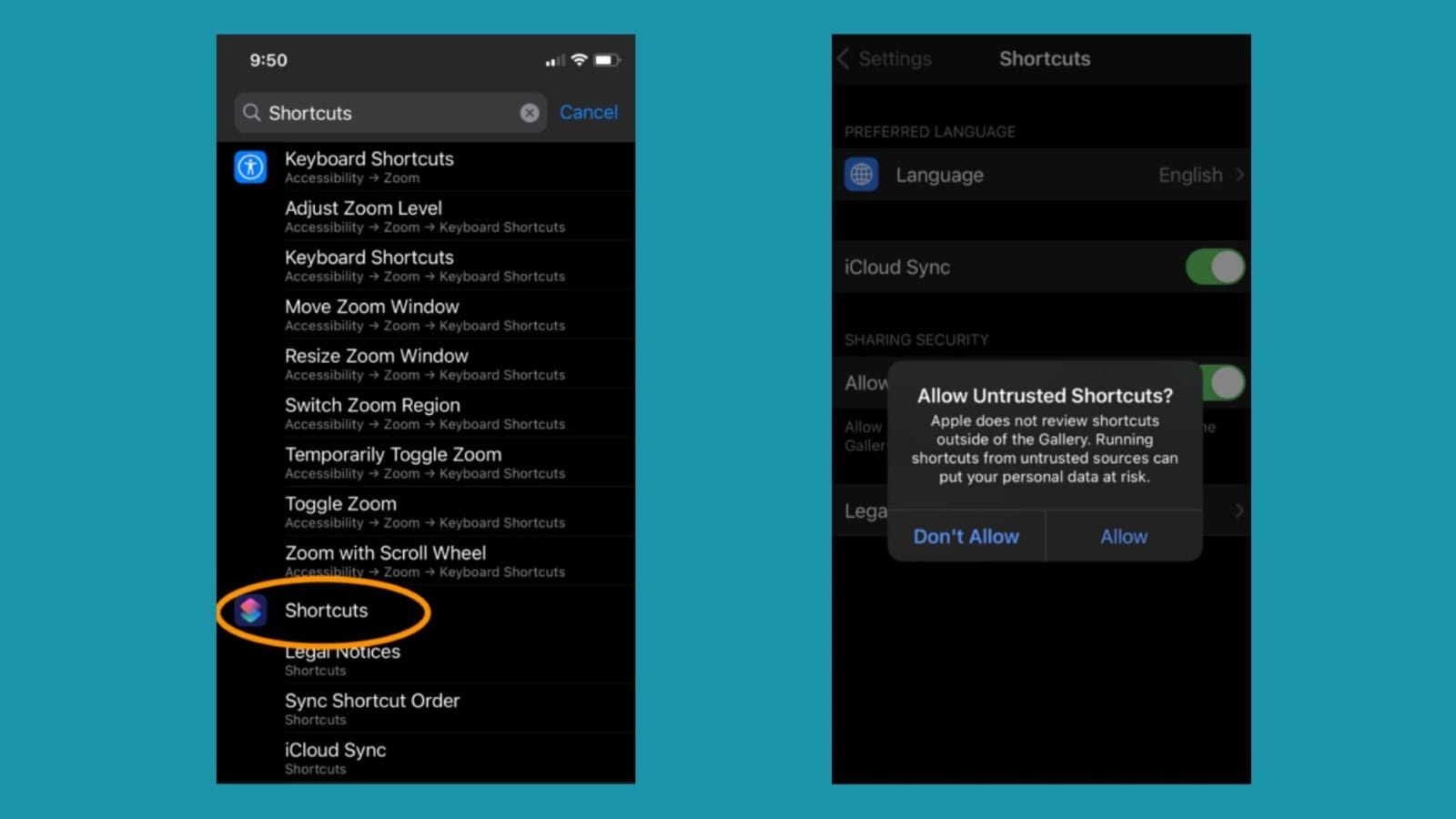Clear the Shortcuts search text
The width and height of the screenshot is (1456, 819).
point(530,113)
